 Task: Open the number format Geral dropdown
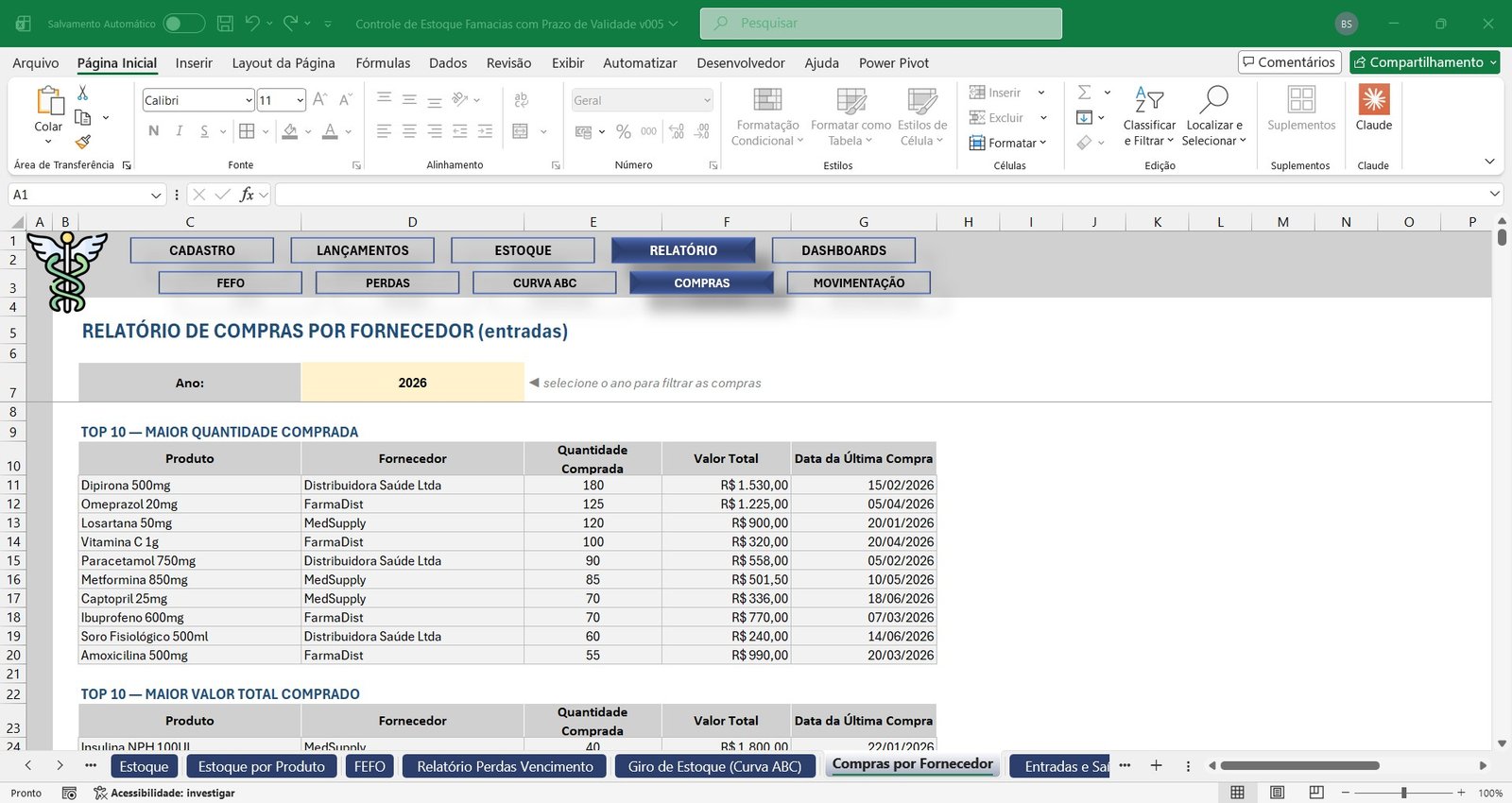click(x=707, y=100)
